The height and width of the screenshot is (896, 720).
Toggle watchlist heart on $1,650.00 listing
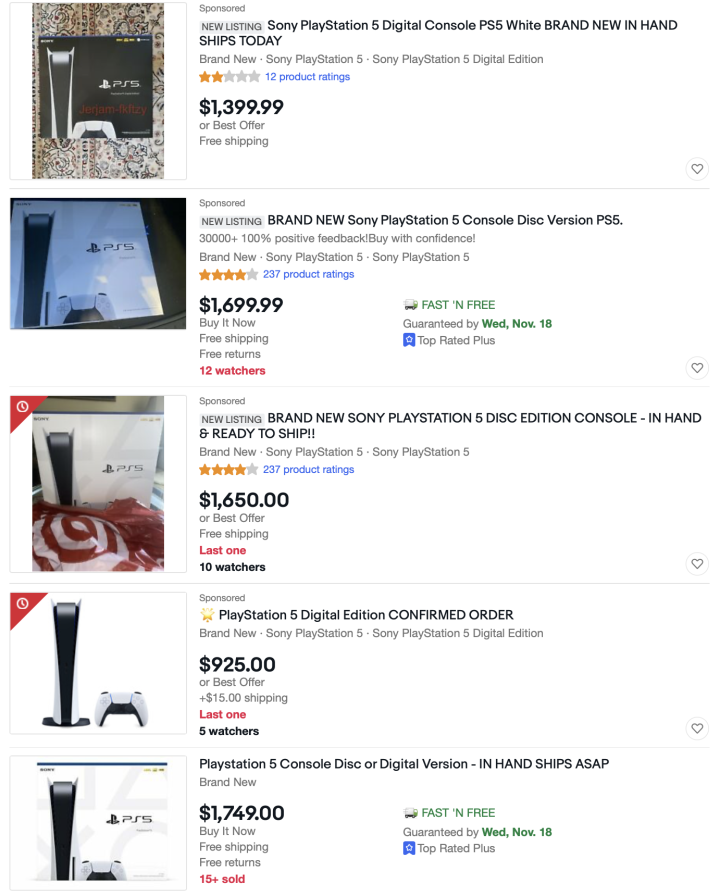(697, 564)
